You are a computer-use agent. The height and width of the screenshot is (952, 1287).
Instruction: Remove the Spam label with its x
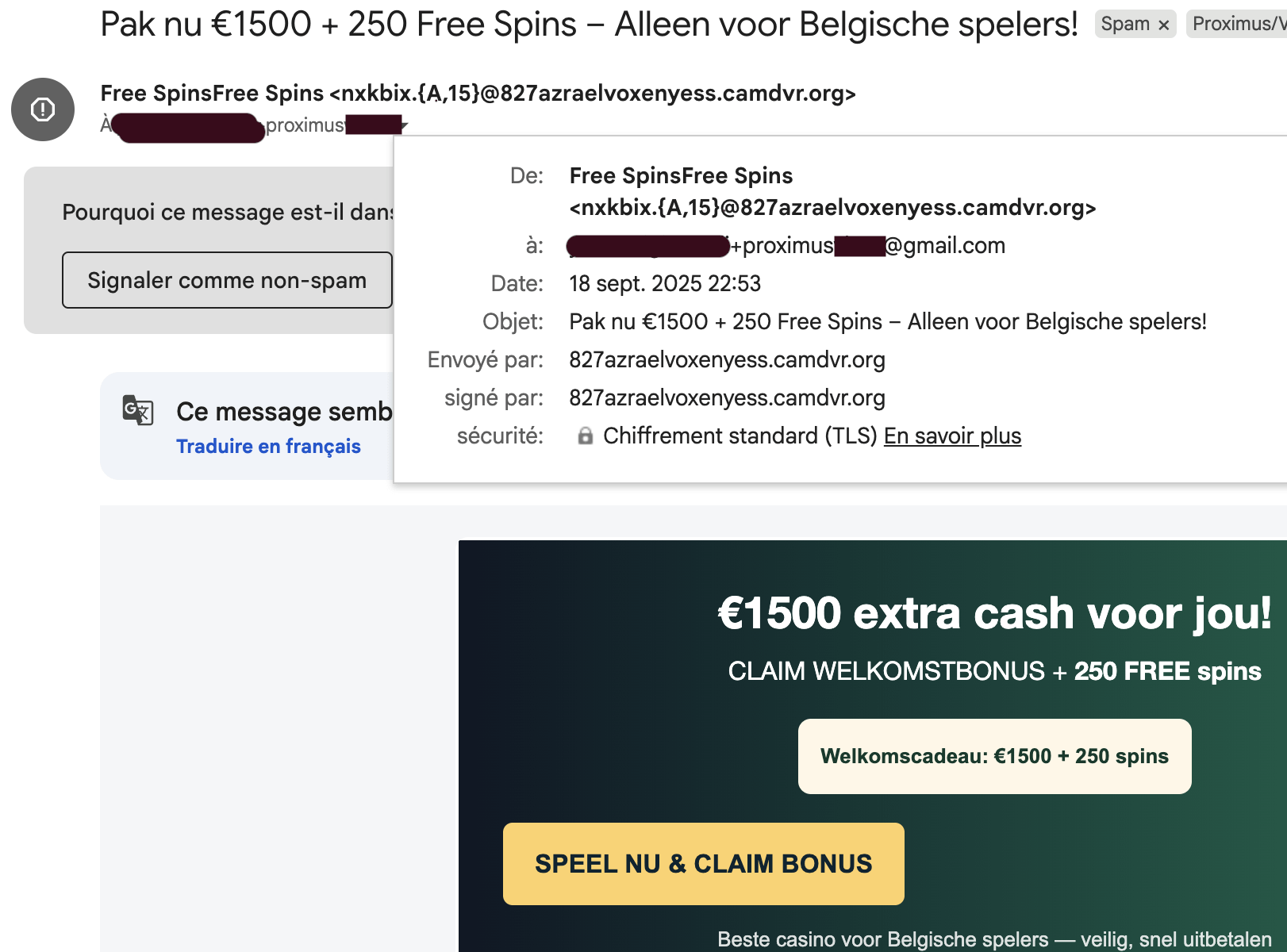point(1164,25)
